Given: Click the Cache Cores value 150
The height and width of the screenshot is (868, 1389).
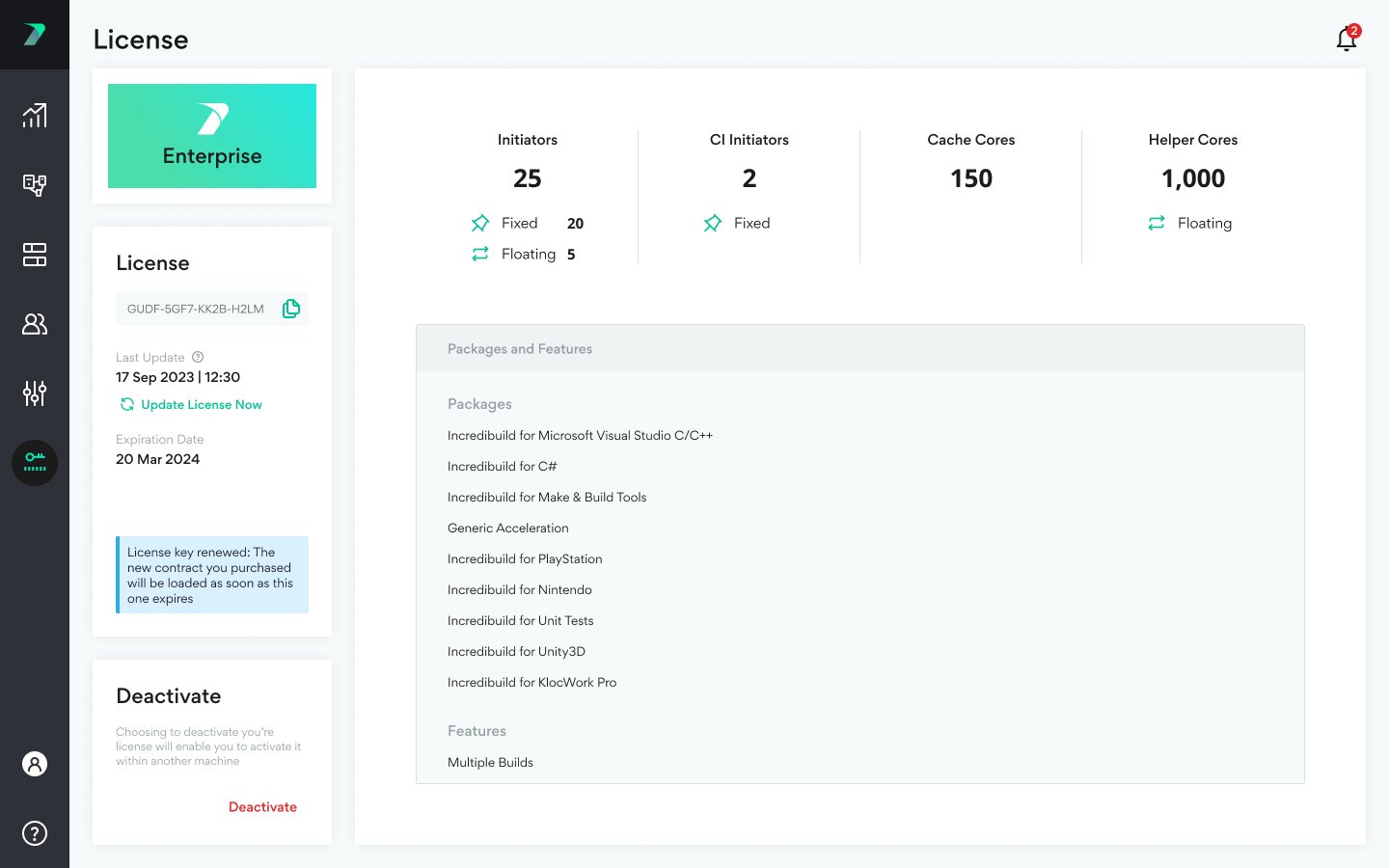Looking at the screenshot, I should coord(971,178).
